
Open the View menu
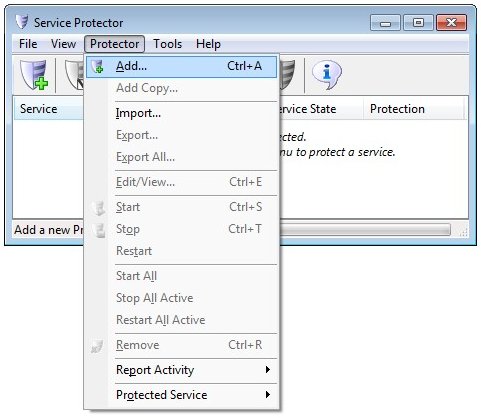pos(63,44)
